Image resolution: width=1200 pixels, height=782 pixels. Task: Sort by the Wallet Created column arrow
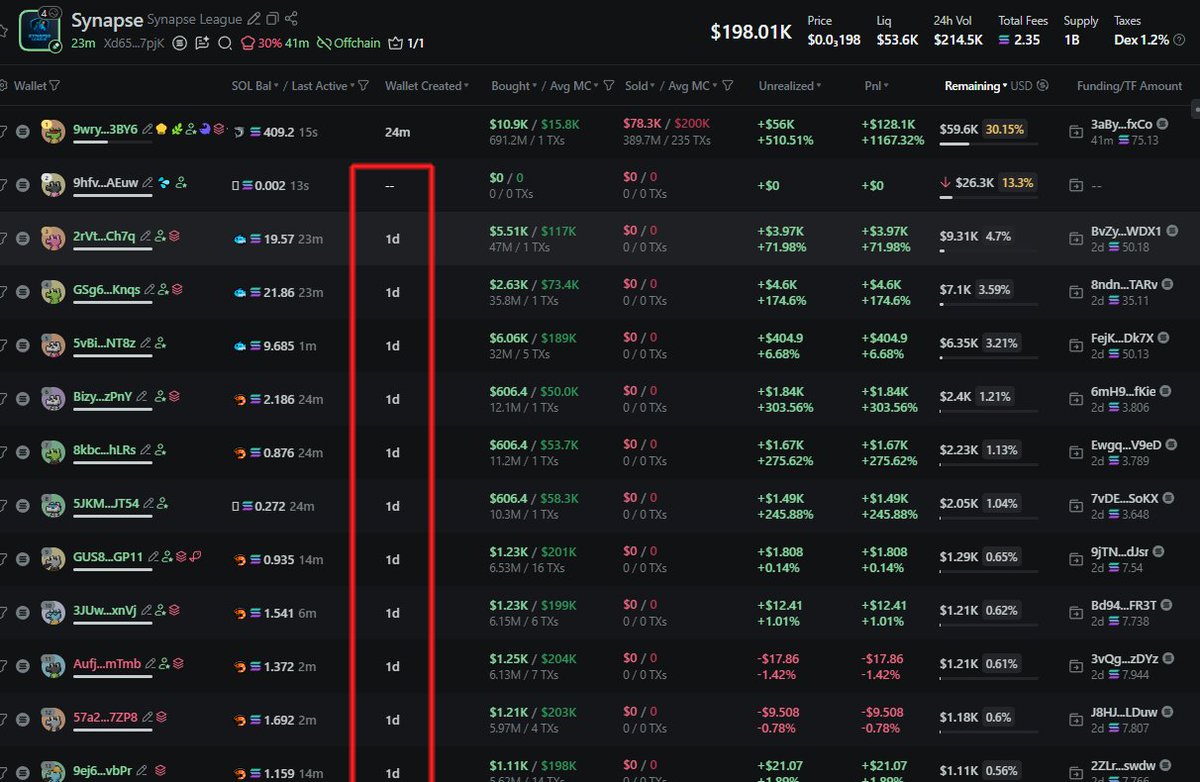(x=466, y=86)
